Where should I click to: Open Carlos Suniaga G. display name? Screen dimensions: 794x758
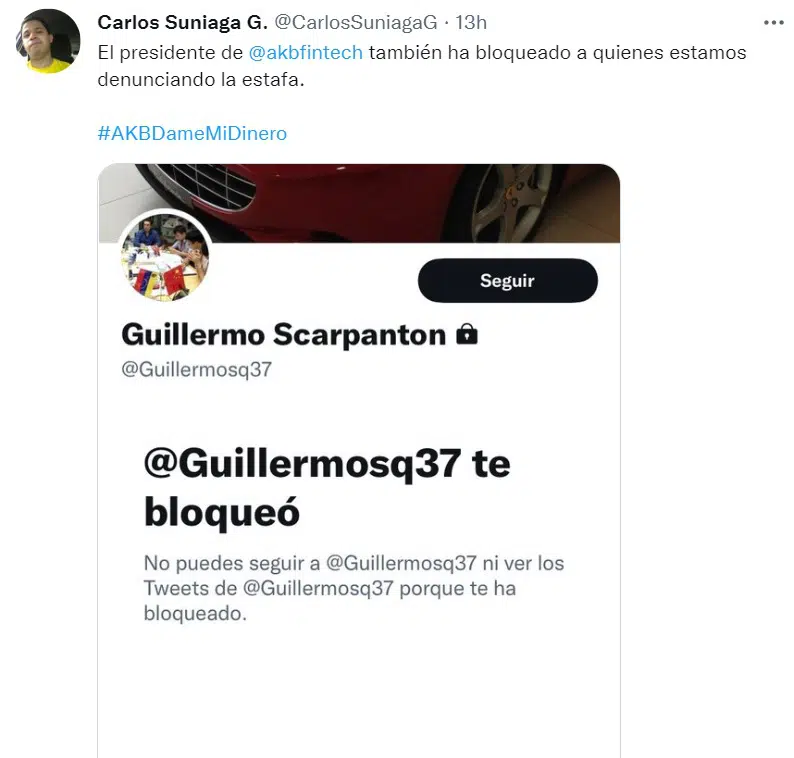coord(182,22)
